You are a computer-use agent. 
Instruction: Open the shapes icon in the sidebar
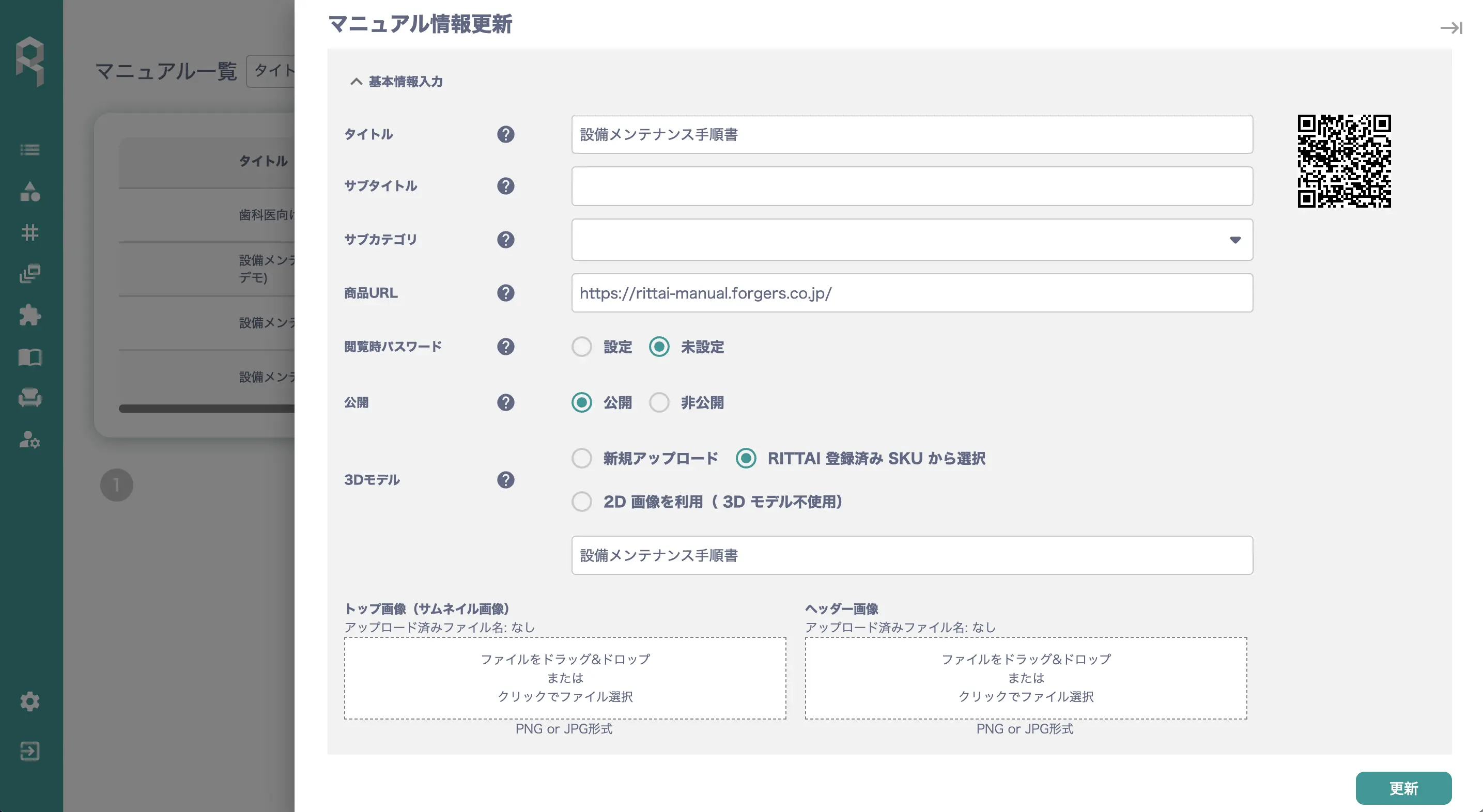(30, 191)
